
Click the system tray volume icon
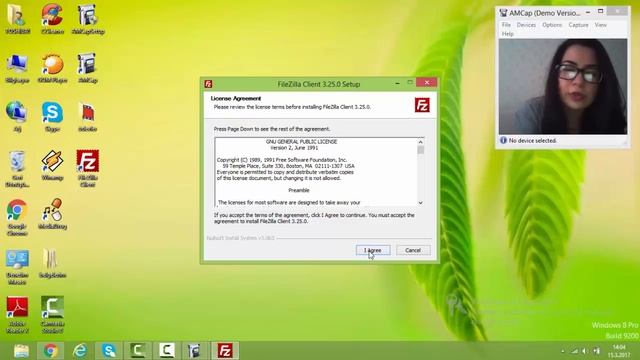(584, 351)
